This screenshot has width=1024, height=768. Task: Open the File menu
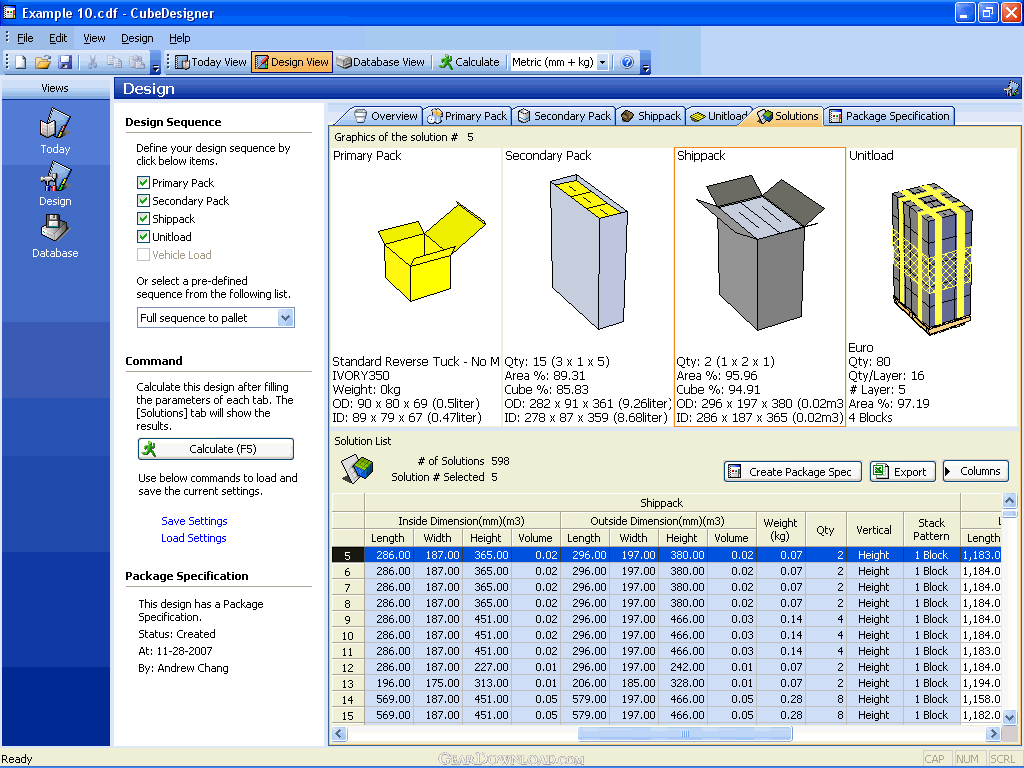click(25, 38)
